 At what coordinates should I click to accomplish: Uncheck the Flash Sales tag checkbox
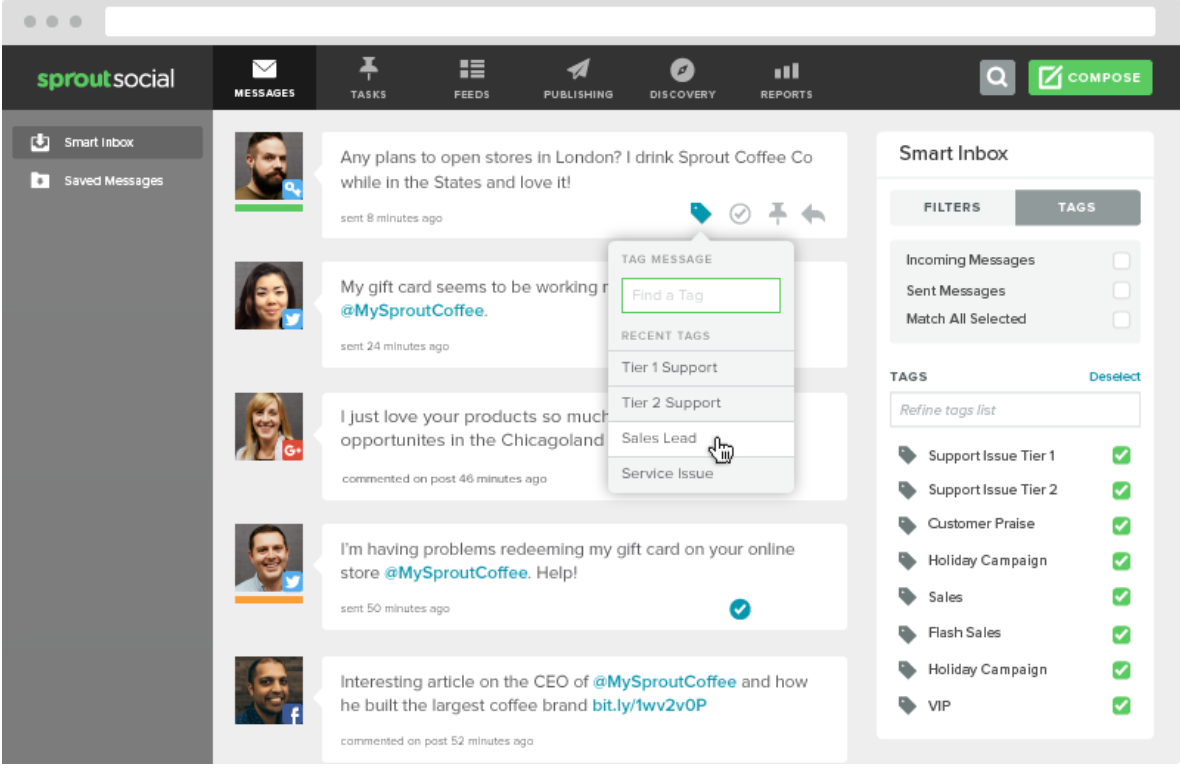(x=1121, y=634)
